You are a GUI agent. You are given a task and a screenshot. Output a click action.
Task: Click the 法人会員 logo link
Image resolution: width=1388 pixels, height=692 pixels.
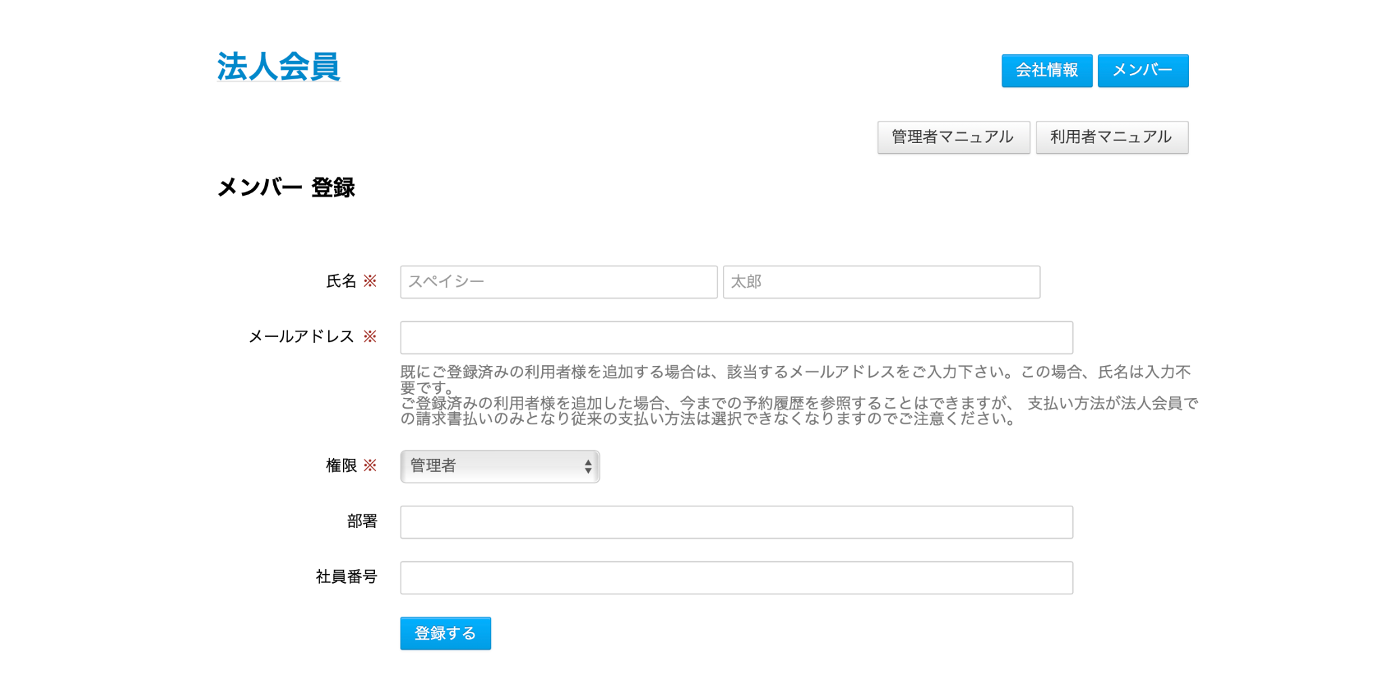278,67
